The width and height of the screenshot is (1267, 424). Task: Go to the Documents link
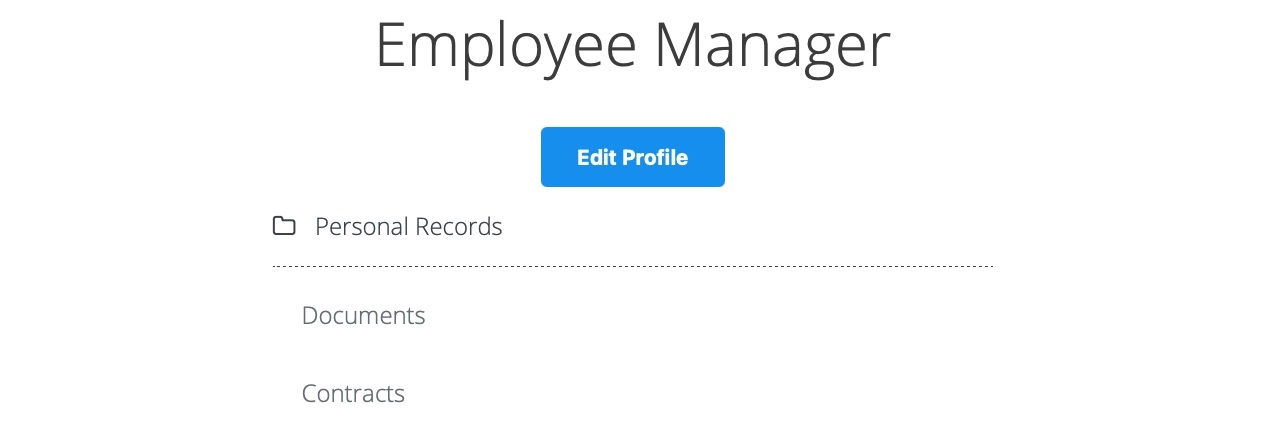point(363,316)
